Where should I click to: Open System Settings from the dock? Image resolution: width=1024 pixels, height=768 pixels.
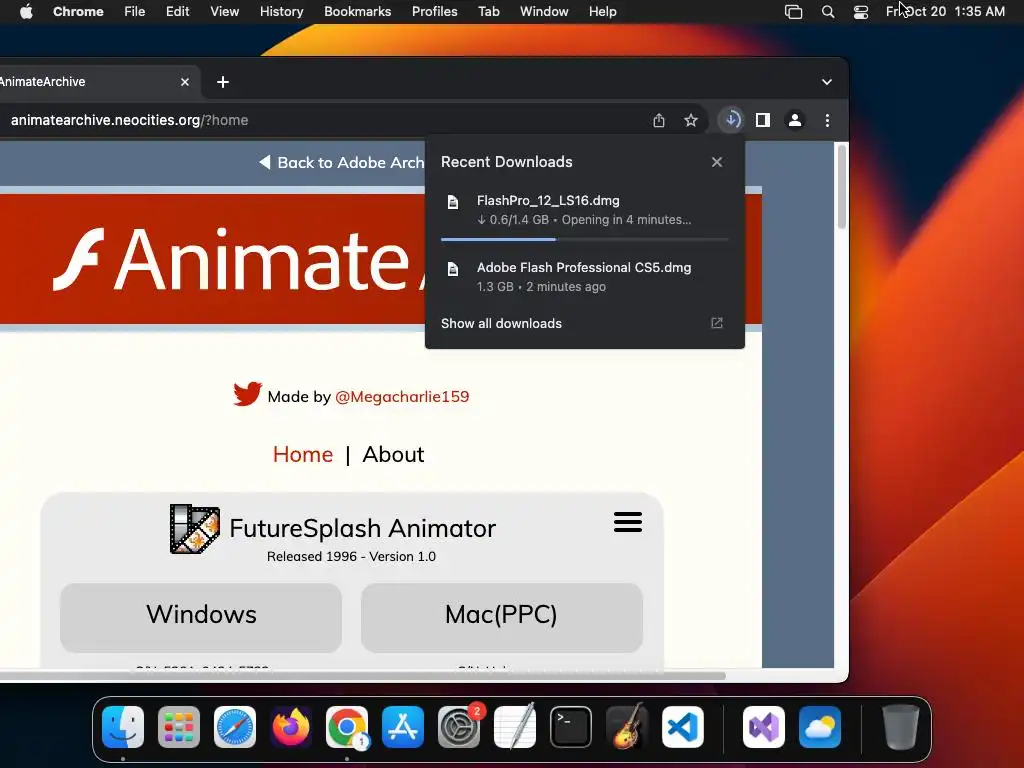pyautogui.click(x=458, y=727)
